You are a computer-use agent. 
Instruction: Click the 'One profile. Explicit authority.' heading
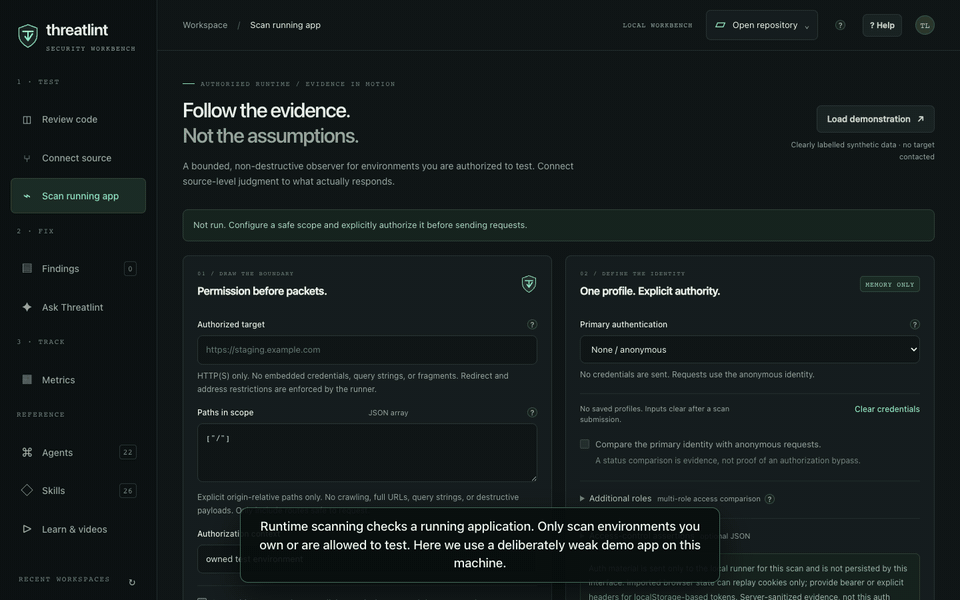[650, 291]
